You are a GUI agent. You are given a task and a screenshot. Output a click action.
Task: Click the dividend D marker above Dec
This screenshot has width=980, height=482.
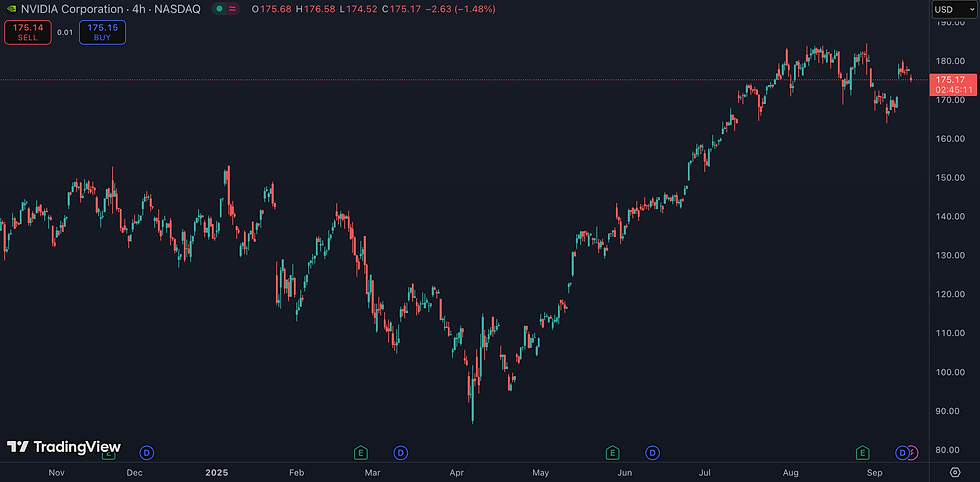tap(146, 452)
